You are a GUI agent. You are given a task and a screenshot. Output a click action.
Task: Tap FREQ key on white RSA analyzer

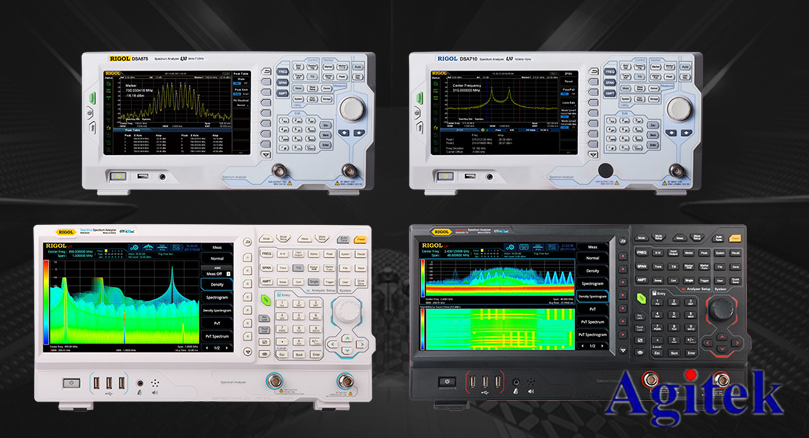[x=266, y=254]
